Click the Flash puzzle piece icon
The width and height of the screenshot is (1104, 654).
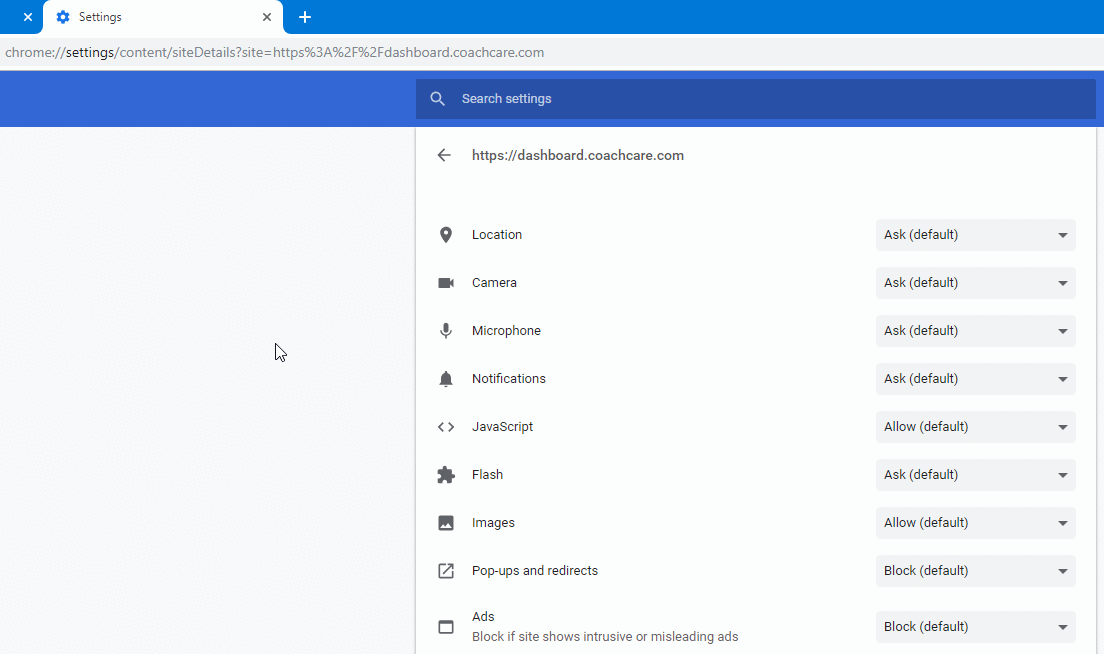click(x=446, y=475)
